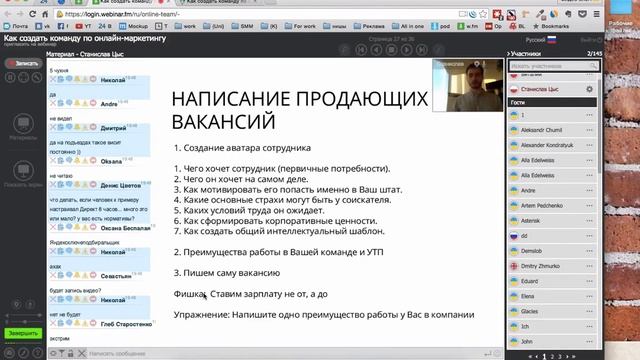This screenshot has width=640, height=360.
Task: Open options dots for Eduard participant
Action: click(589, 281)
